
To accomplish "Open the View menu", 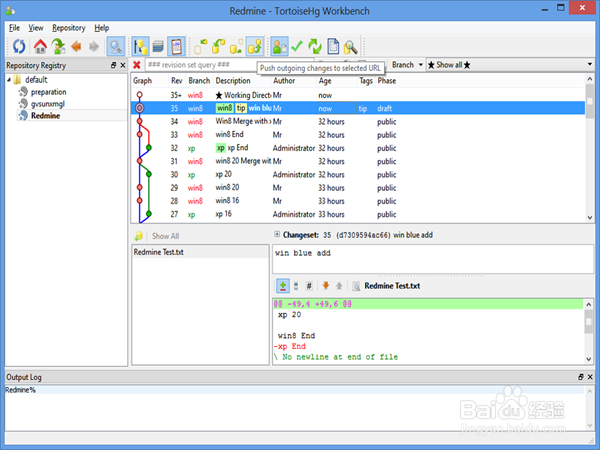I will coord(36,28).
